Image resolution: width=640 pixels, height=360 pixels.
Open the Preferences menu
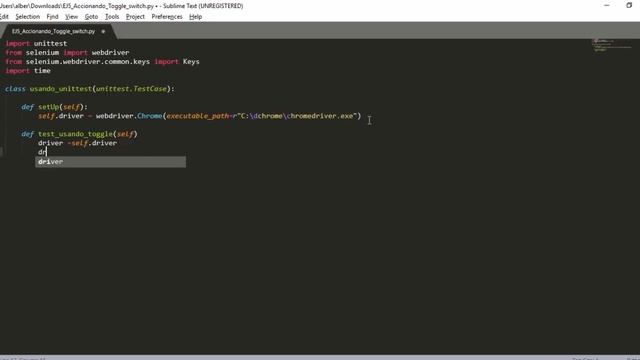(167, 17)
